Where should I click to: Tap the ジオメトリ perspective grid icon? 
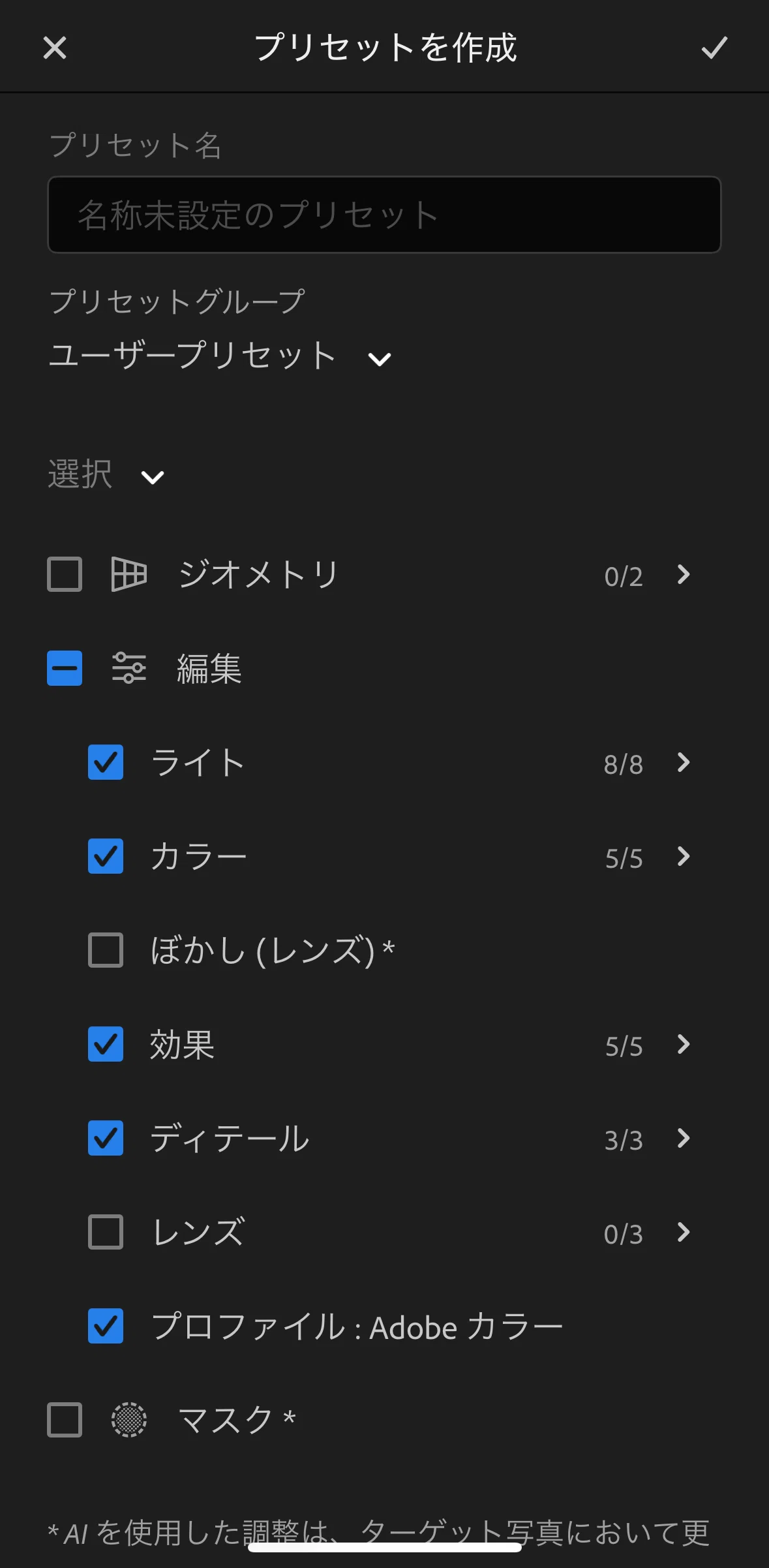[128, 574]
